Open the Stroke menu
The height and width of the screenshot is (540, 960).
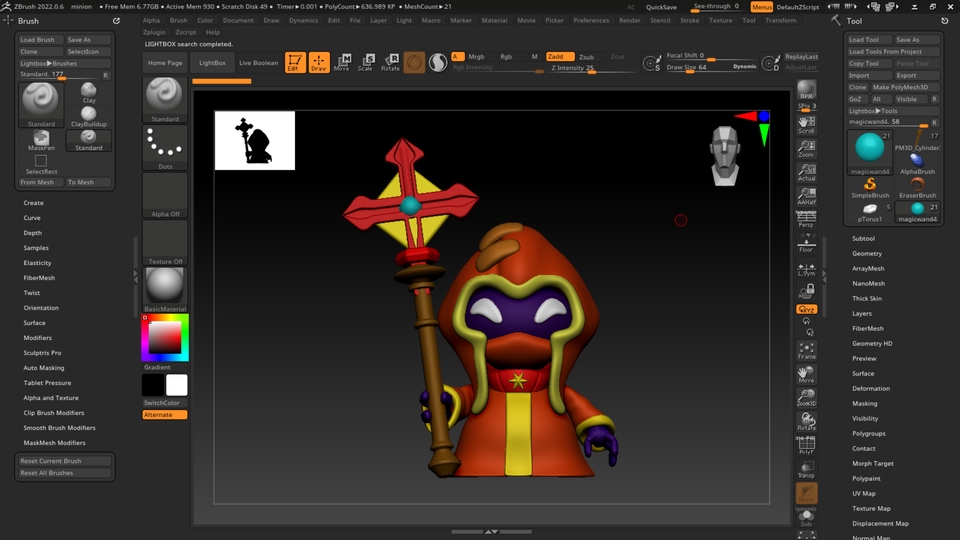coord(689,20)
